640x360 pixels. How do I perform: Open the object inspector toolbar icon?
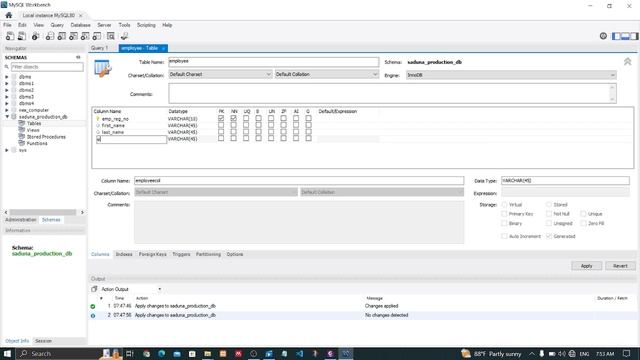click(x=36, y=36)
